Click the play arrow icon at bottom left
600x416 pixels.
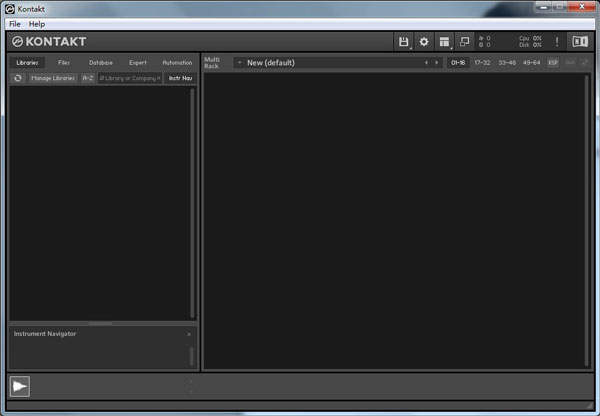(20, 386)
